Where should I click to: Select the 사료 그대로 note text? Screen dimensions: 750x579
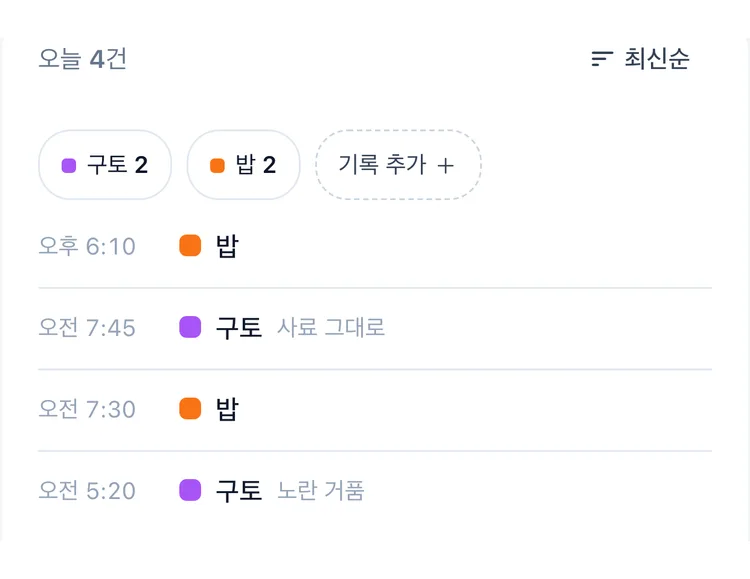tap(331, 328)
